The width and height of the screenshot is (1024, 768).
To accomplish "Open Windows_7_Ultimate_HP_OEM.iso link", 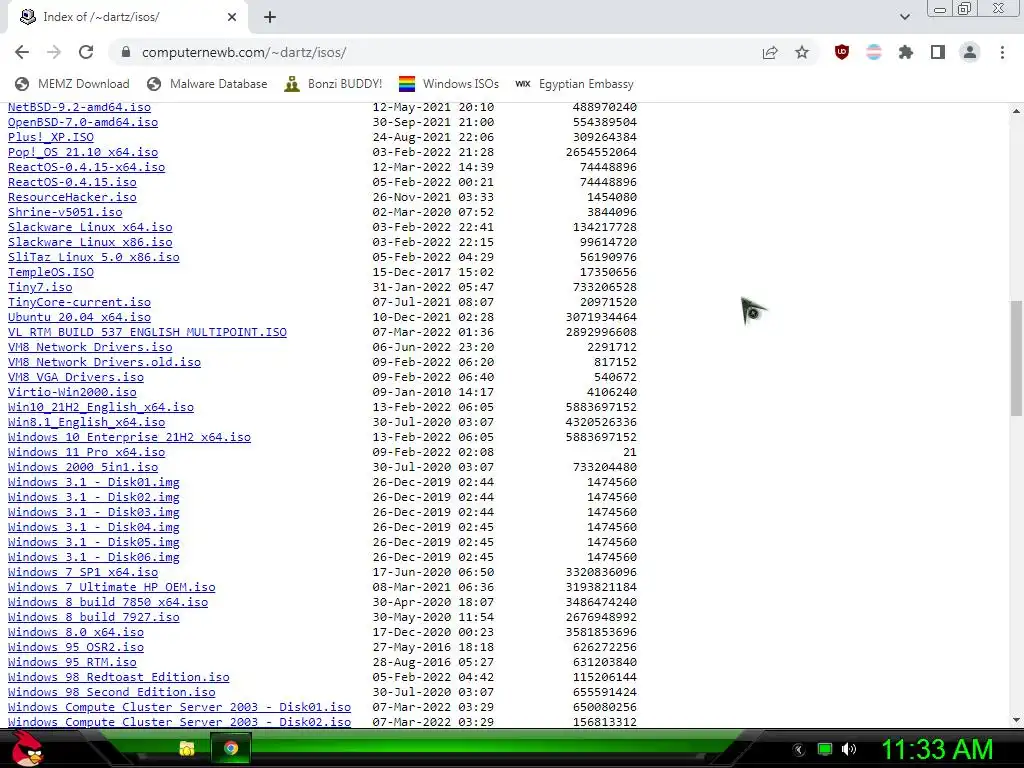I will point(112,588).
